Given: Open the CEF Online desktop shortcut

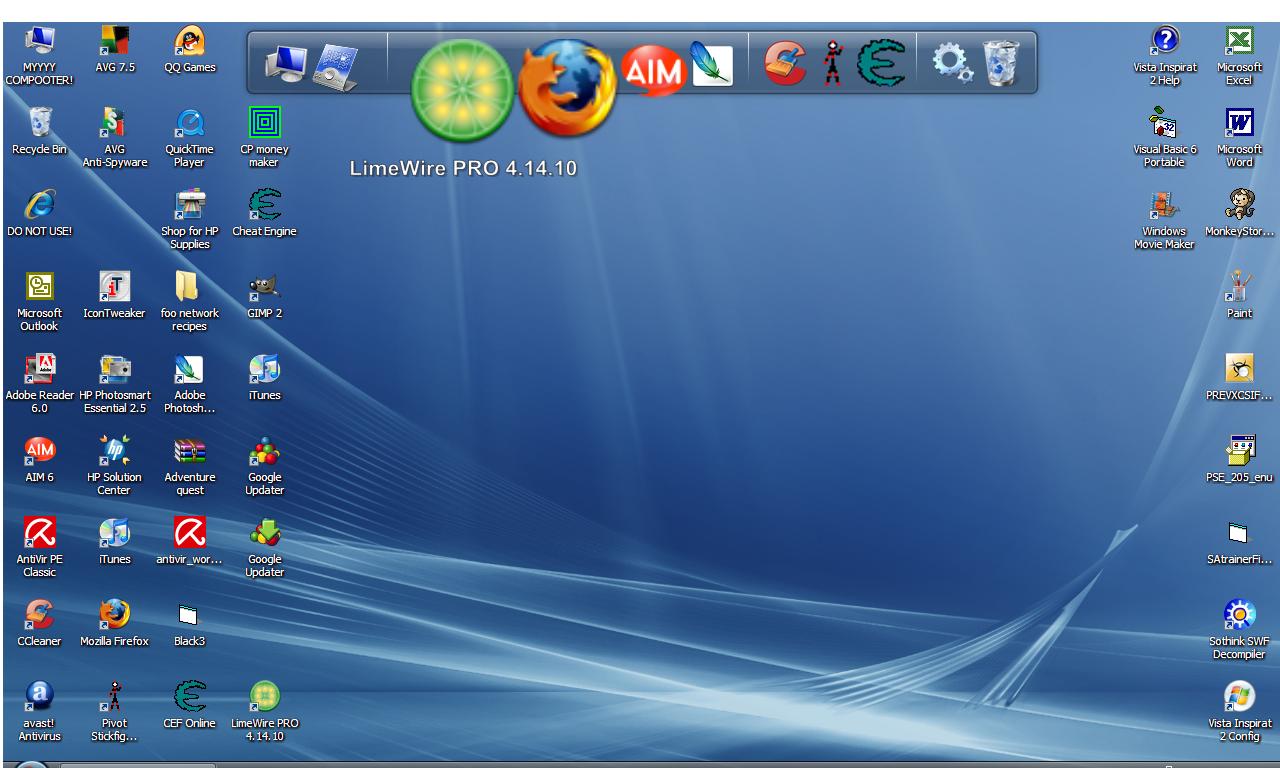Looking at the screenshot, I should (189, 706).
